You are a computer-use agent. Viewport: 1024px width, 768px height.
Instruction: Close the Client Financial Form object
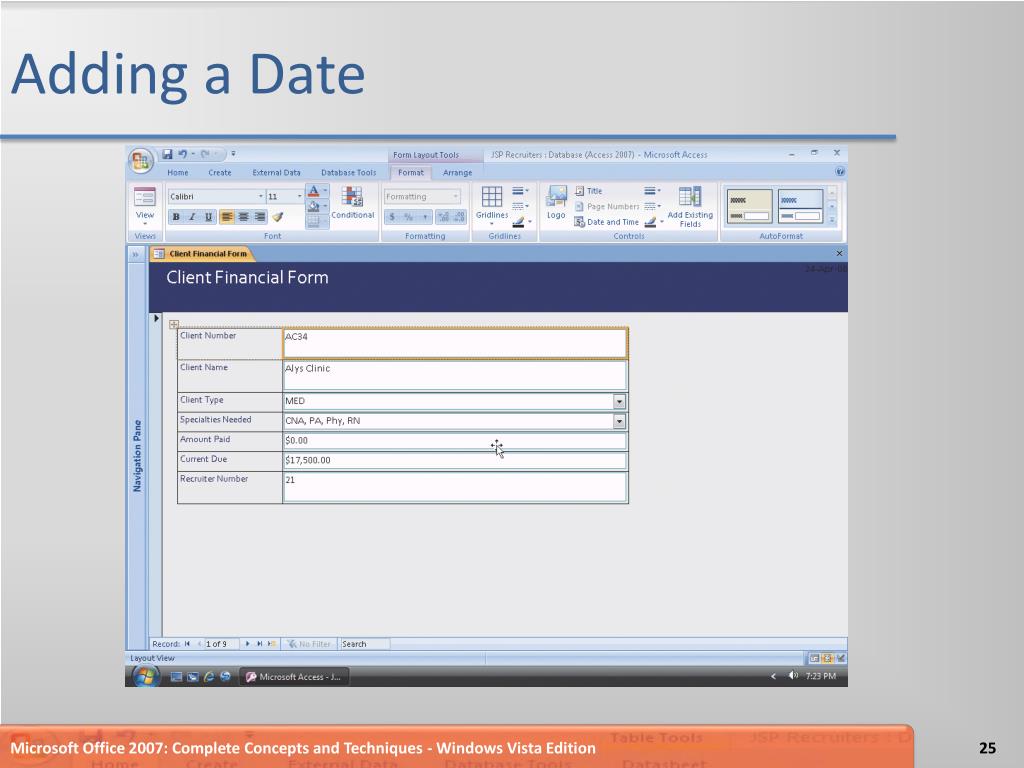point(839,253)
